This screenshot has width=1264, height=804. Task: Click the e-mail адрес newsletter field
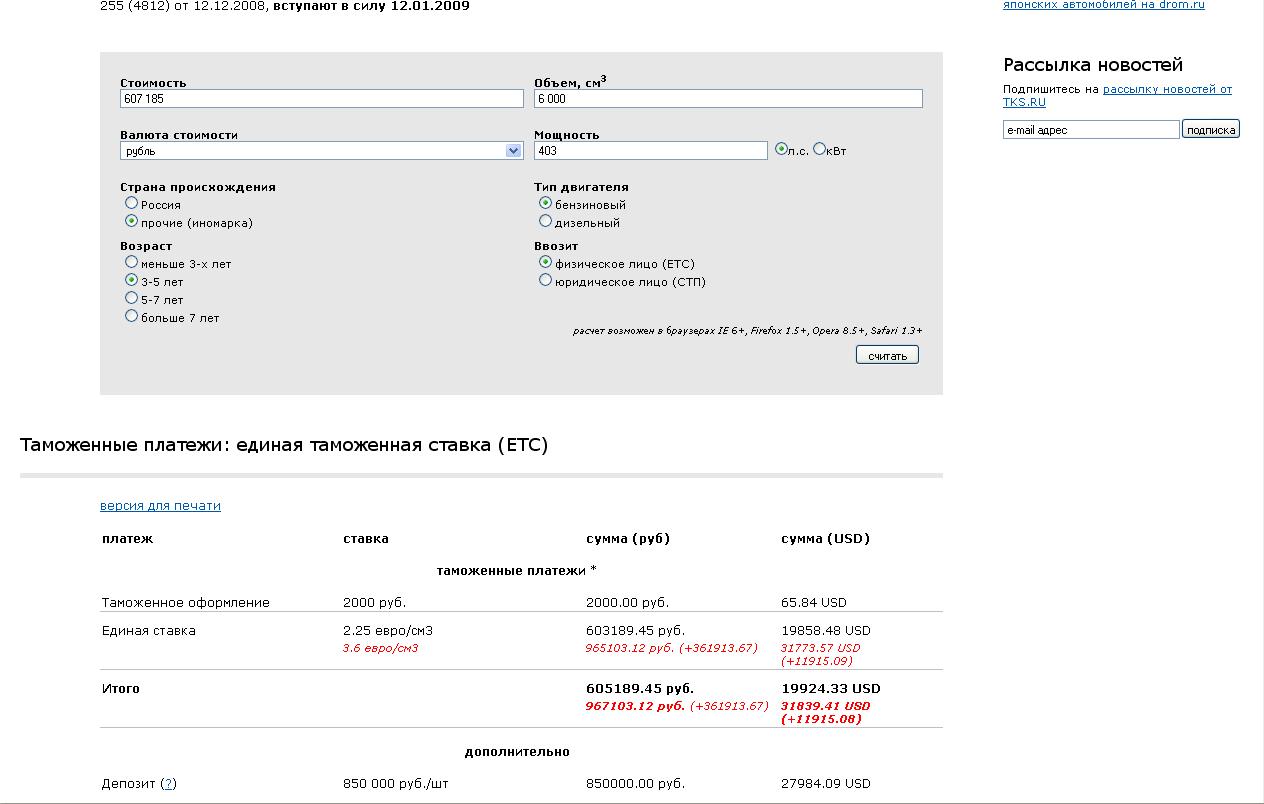point(1091,130)
